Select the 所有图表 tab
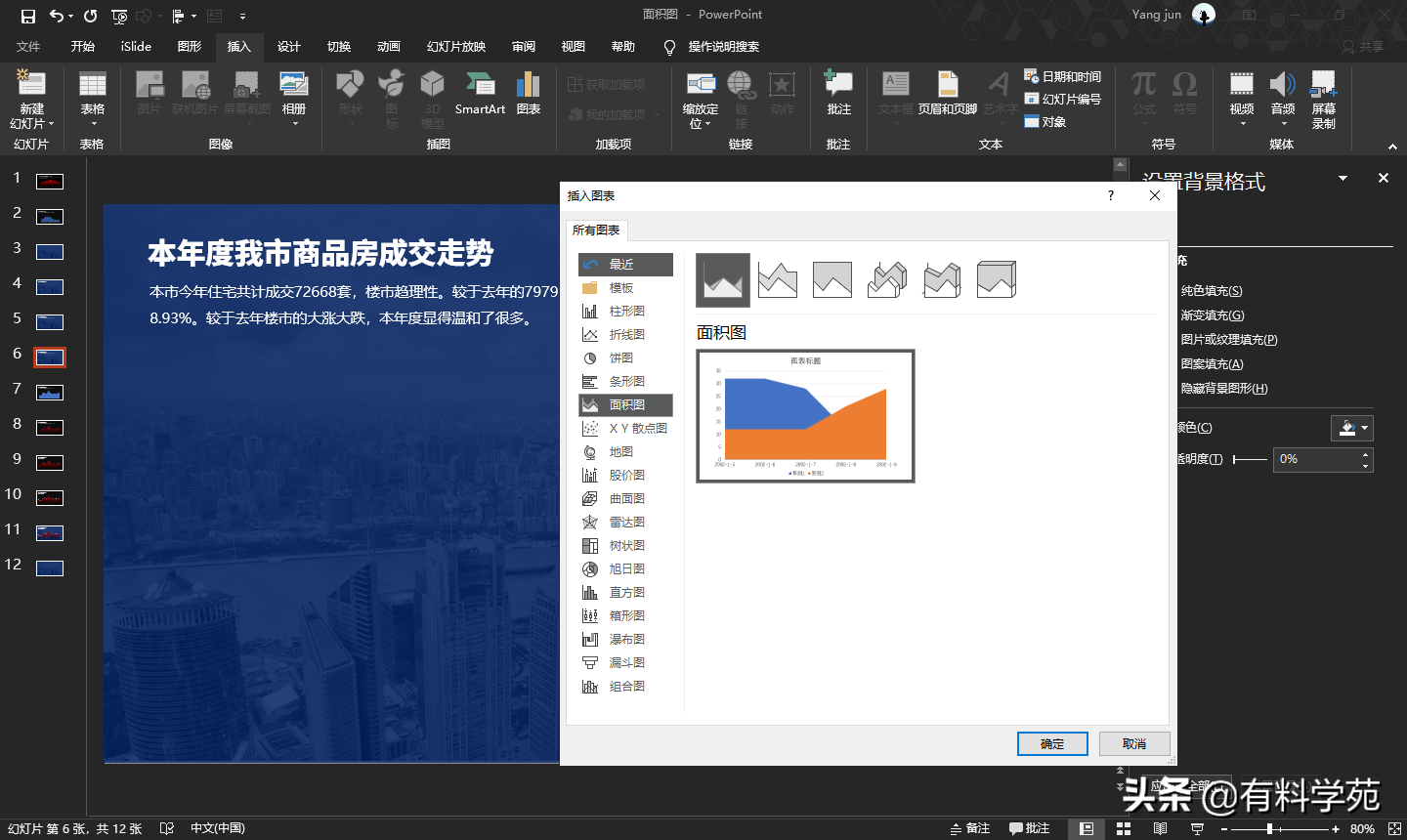This screenshot has height=840, width=1407. [596, 231]
